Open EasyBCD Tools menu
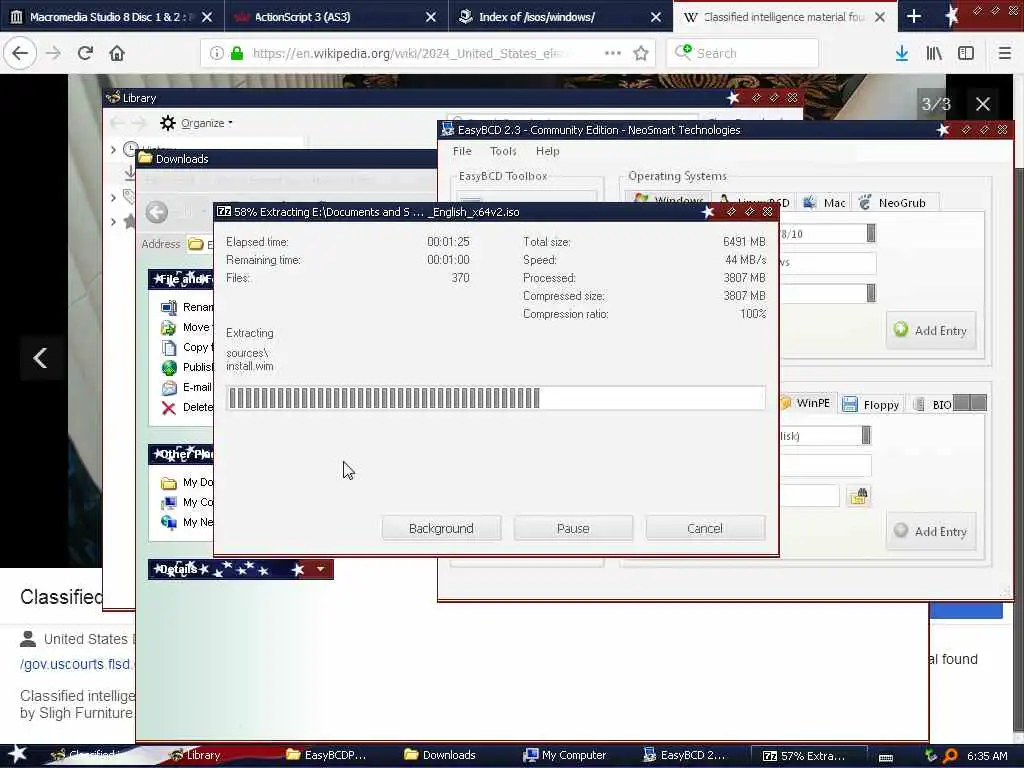The image size is (1024, 768). point(503,151)
